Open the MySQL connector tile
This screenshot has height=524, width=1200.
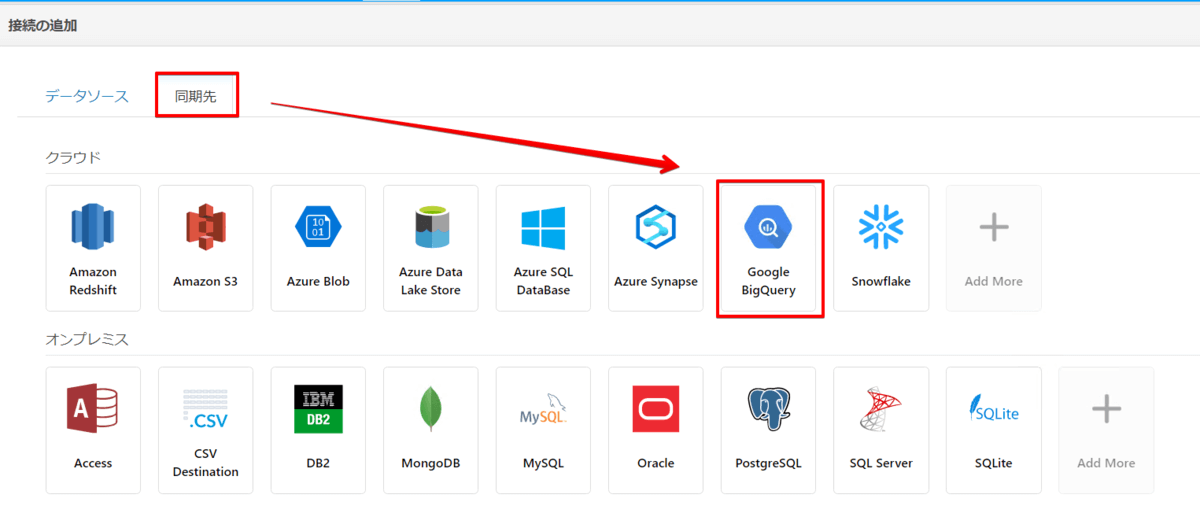(543, 430)
